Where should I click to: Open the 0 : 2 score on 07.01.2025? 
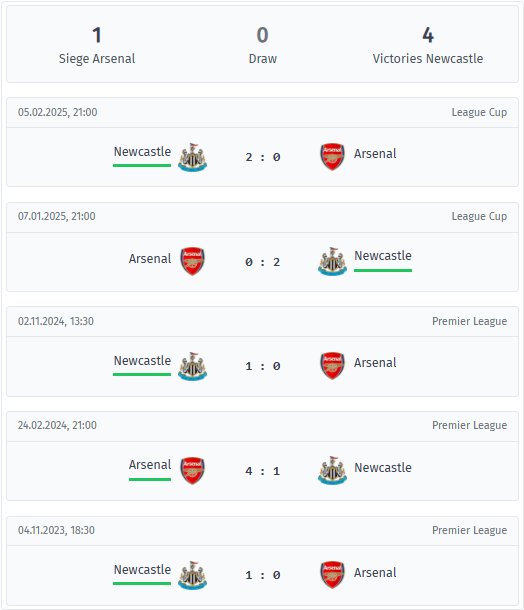coord(263,262)
